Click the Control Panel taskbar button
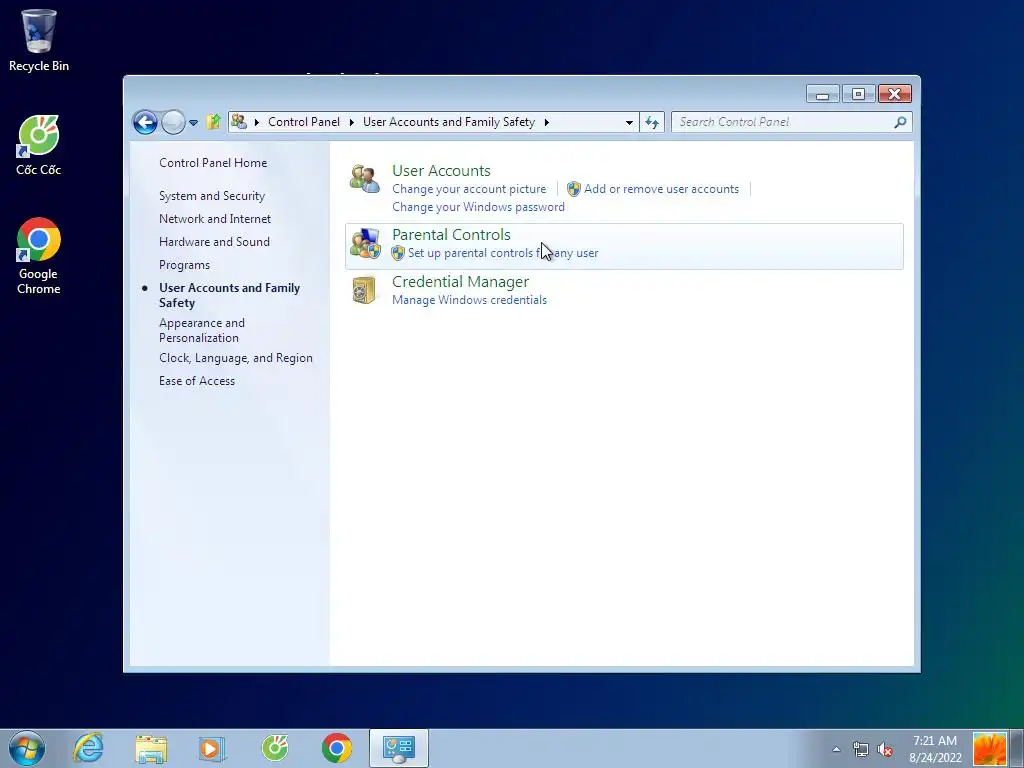The height and width of the screenshot is (768, 1024). tap(399, 748)
